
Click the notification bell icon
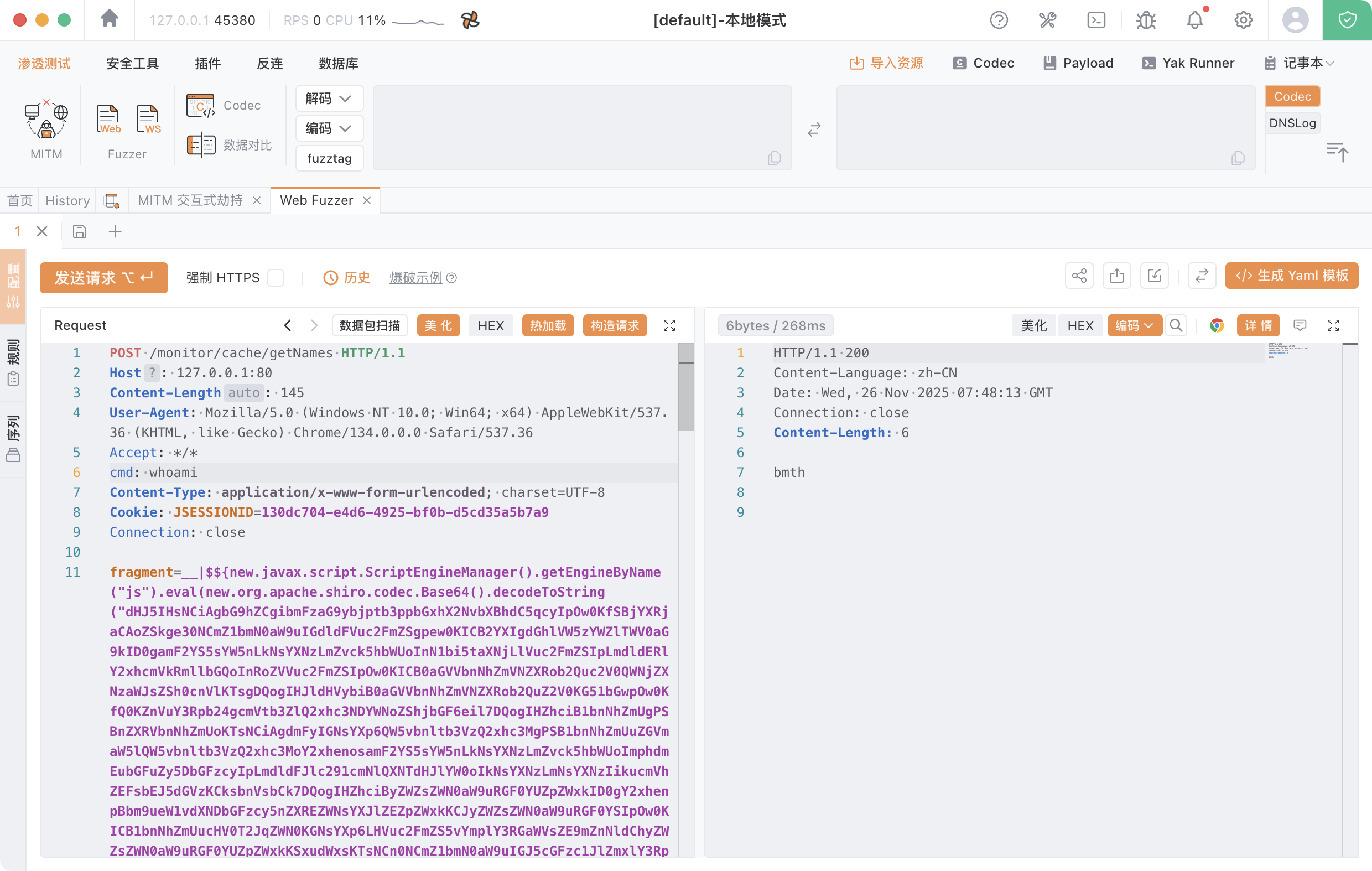coord(1194,20)
